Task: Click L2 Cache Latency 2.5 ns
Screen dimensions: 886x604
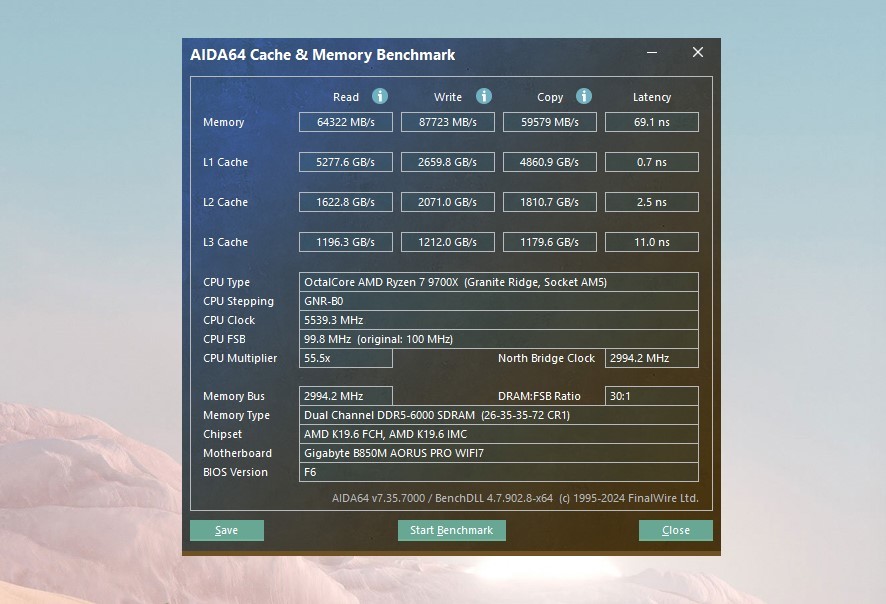Action: pyautogui.click(x=652, y=202)
